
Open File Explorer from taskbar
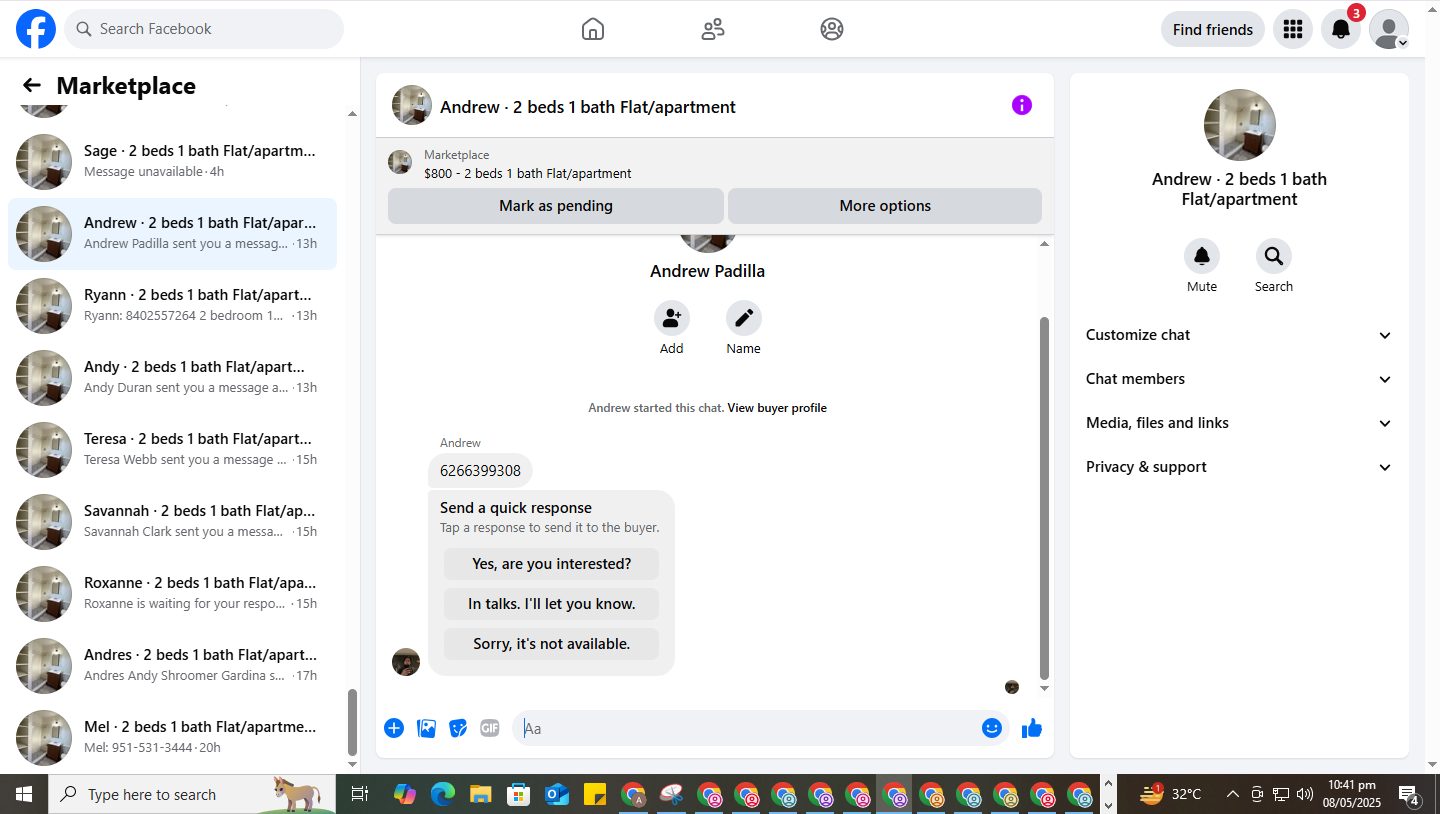click(x=480, y=794)
